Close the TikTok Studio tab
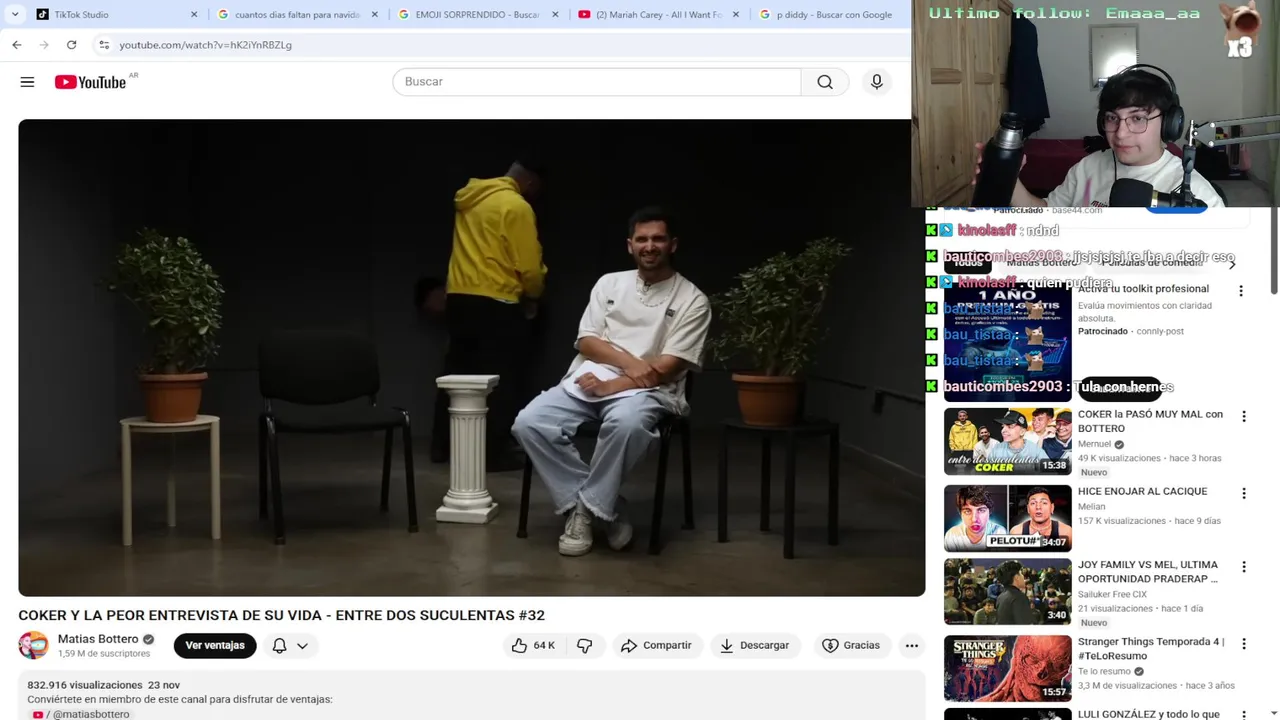Image resolution: width=1280 pixels, height=720 pixels. (194, 15)
